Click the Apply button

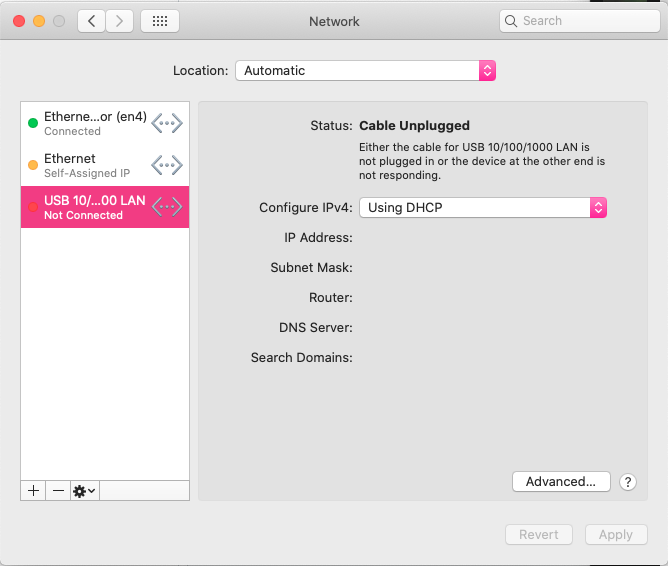[x=616, y=534]
